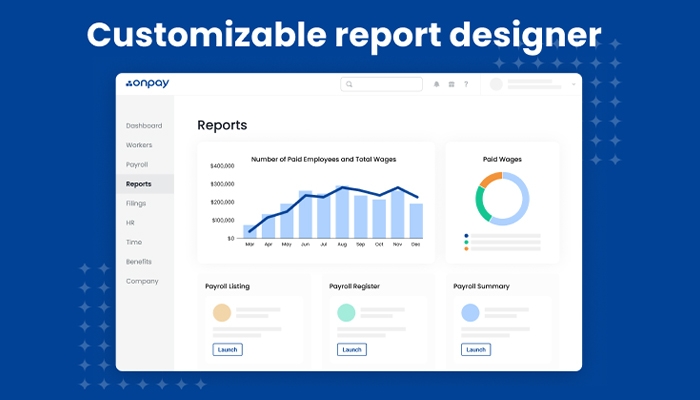Image resolution: width=700 pixels, height=400 pixels.
Task: Click the OnPay logo
Action: 145,84
